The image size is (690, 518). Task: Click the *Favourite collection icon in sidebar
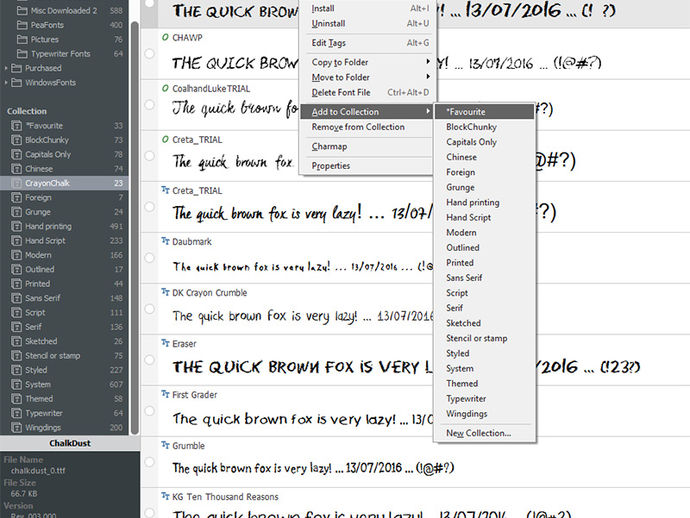coord(16,126)
